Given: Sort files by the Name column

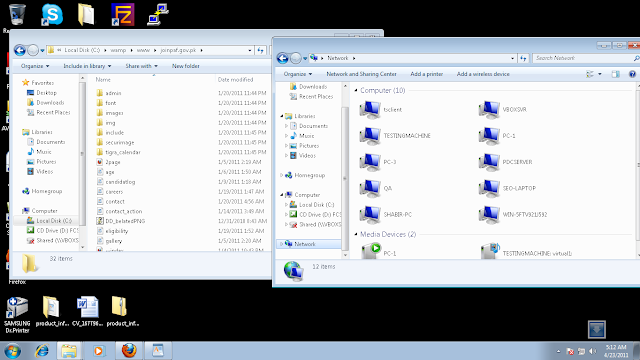Looking at the screenshot, I should (103, 80).
